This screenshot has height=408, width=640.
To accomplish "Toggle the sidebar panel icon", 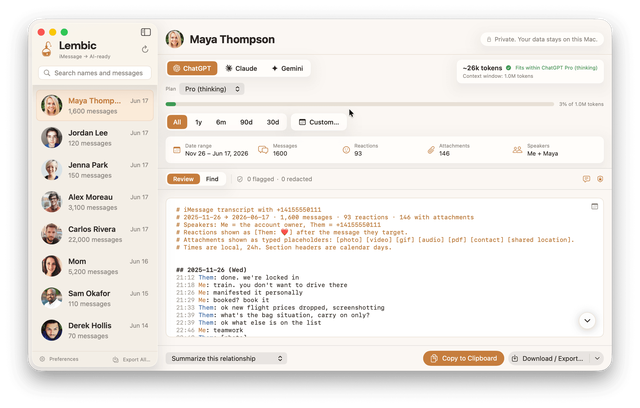I will (146, 32).
